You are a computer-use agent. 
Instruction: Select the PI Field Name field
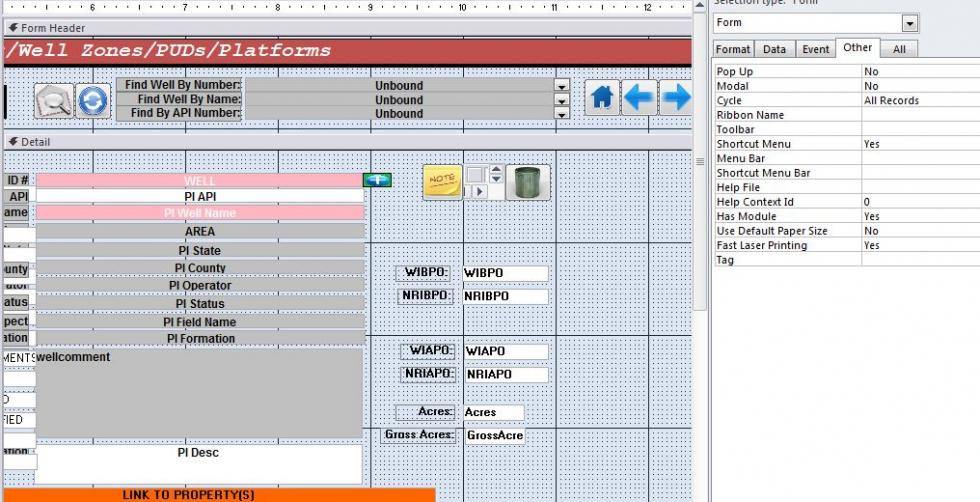click(200, 322)
